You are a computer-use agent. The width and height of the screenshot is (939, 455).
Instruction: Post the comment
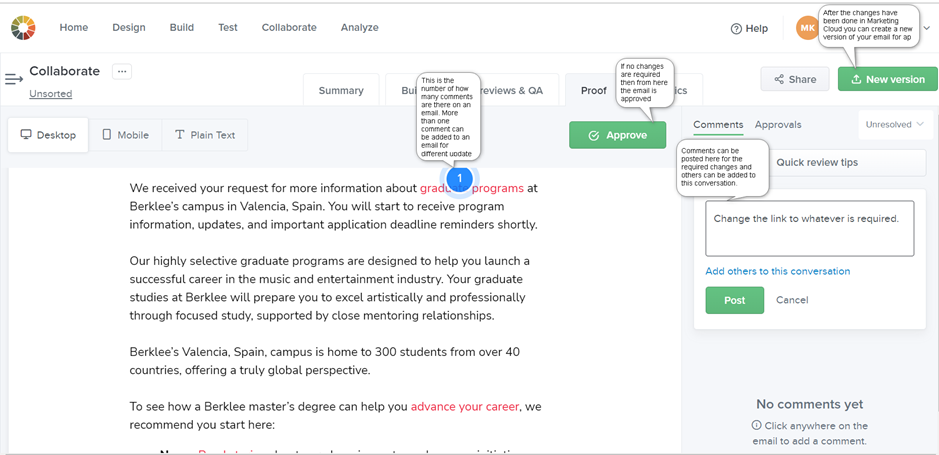point(735,300)
